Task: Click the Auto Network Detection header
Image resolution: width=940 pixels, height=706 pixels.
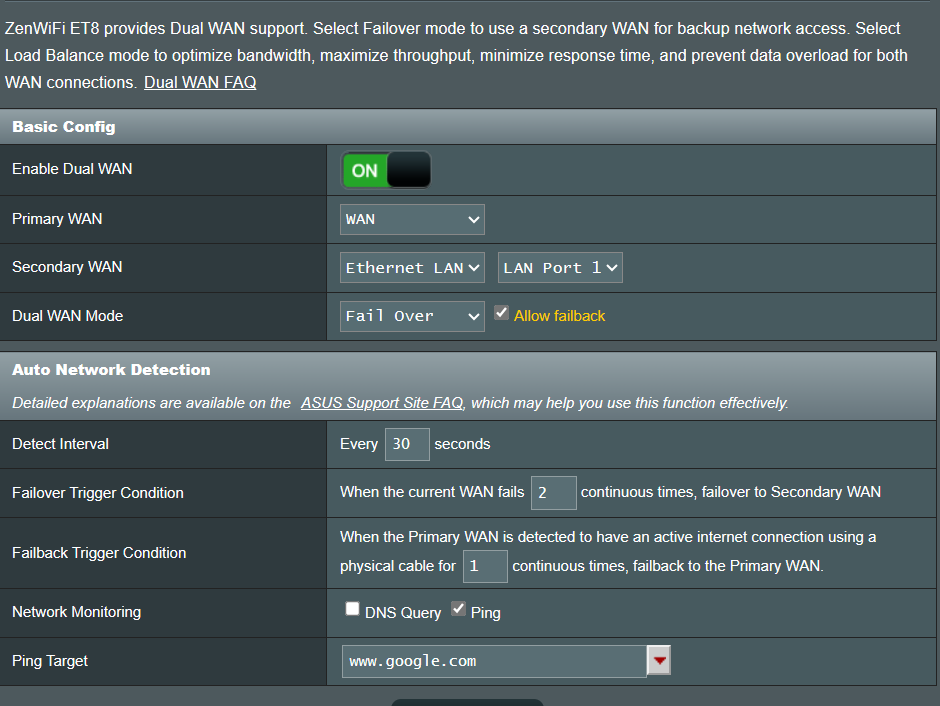Action: tap(111, 370)
